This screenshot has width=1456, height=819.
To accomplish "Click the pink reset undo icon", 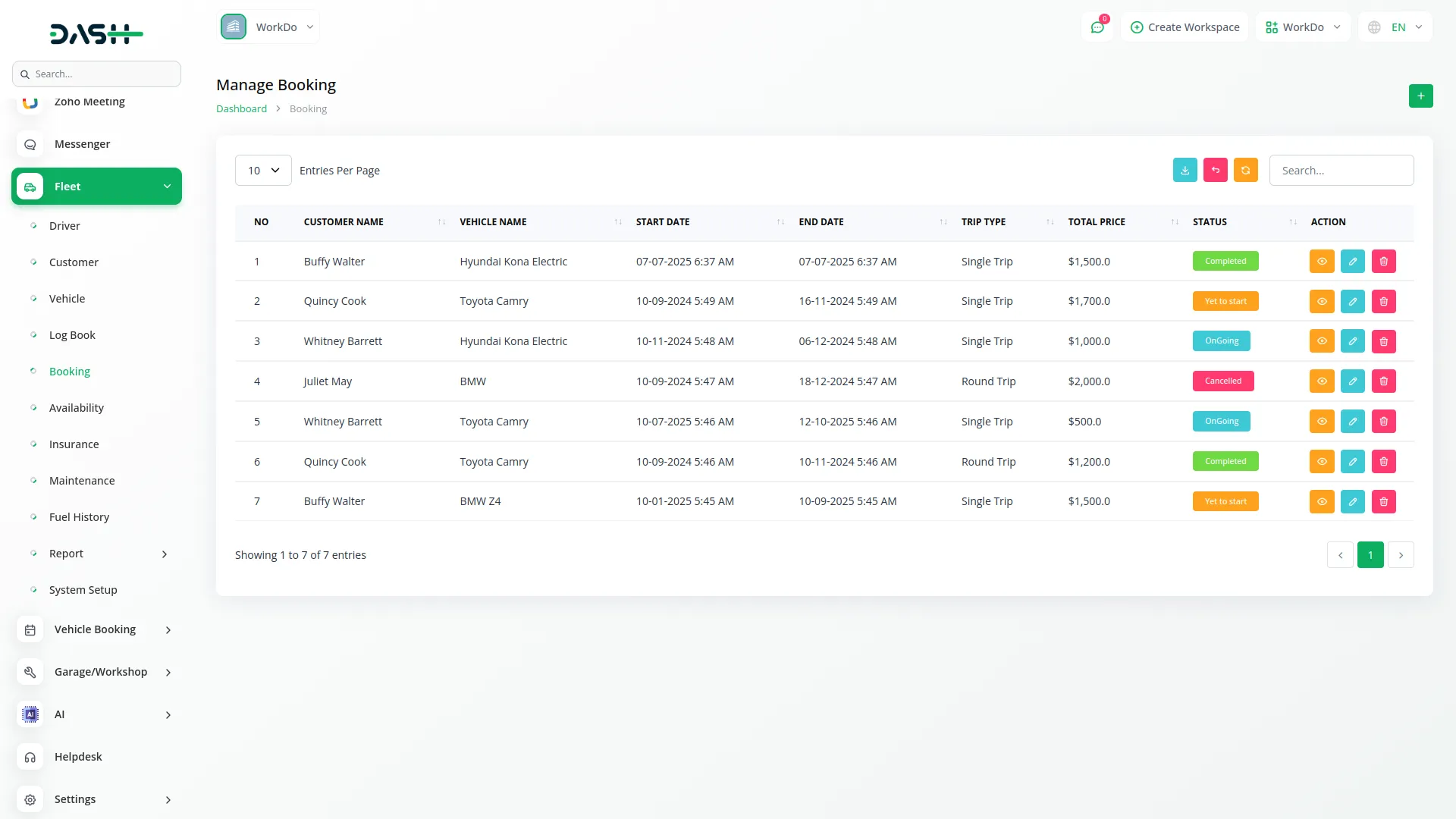I will click(x=1215, y=171).
